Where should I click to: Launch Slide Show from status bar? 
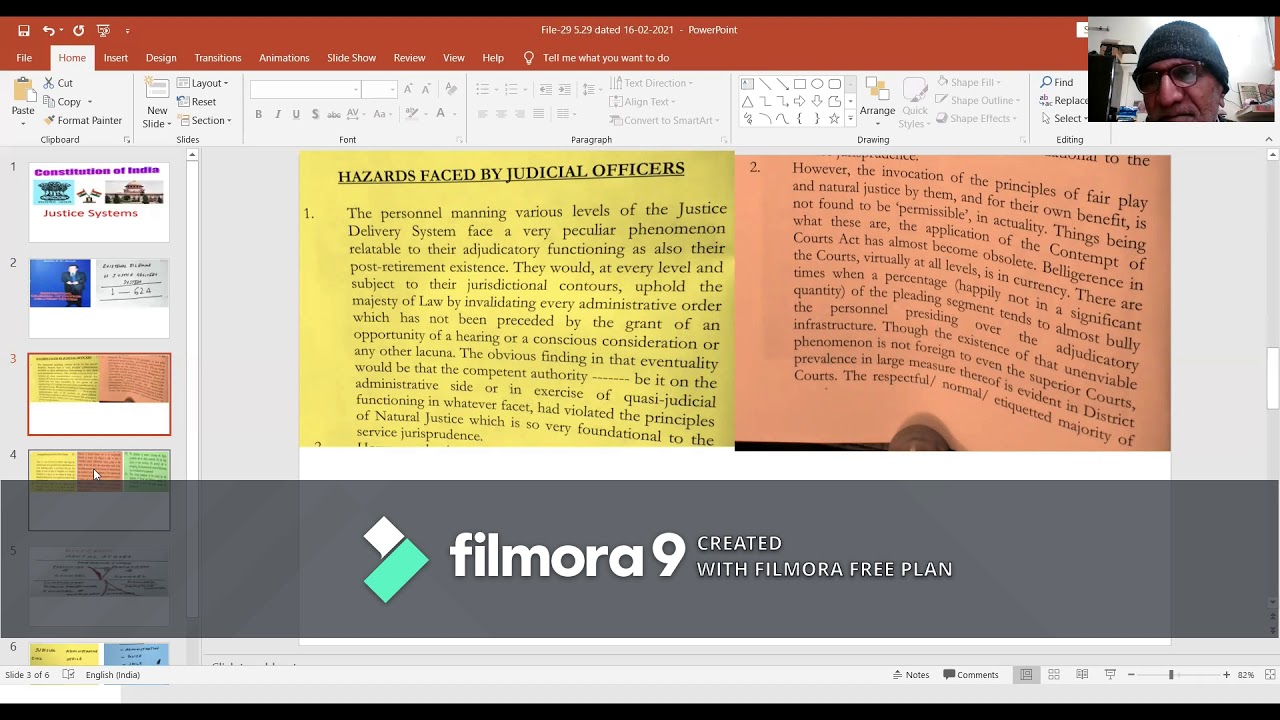tap(1110, 675)
